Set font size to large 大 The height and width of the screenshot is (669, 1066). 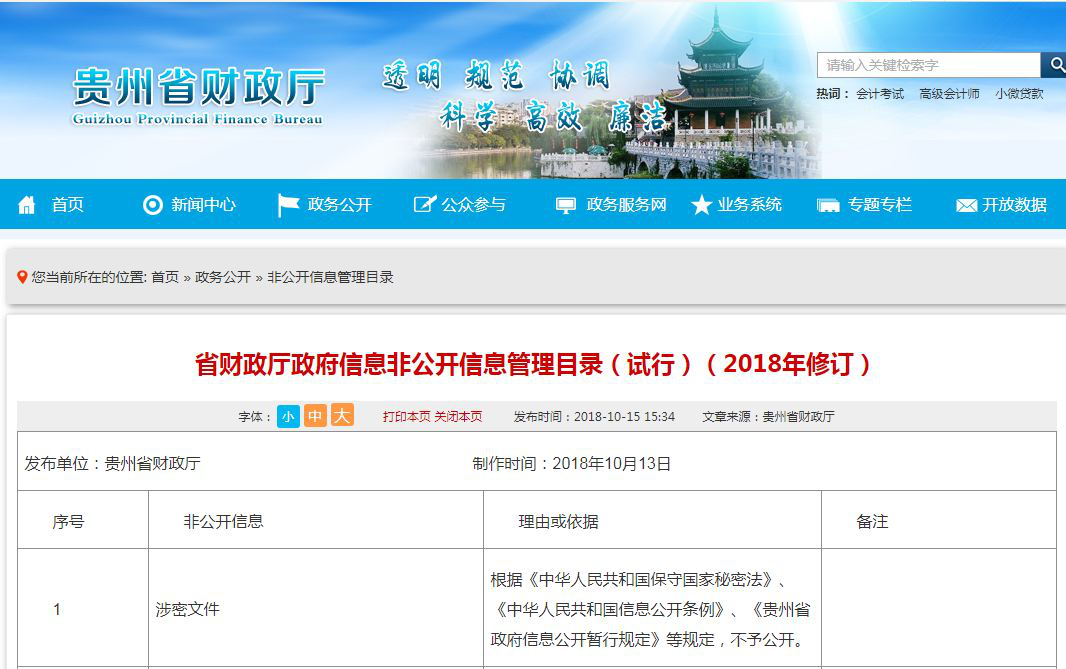coord(342,416)
